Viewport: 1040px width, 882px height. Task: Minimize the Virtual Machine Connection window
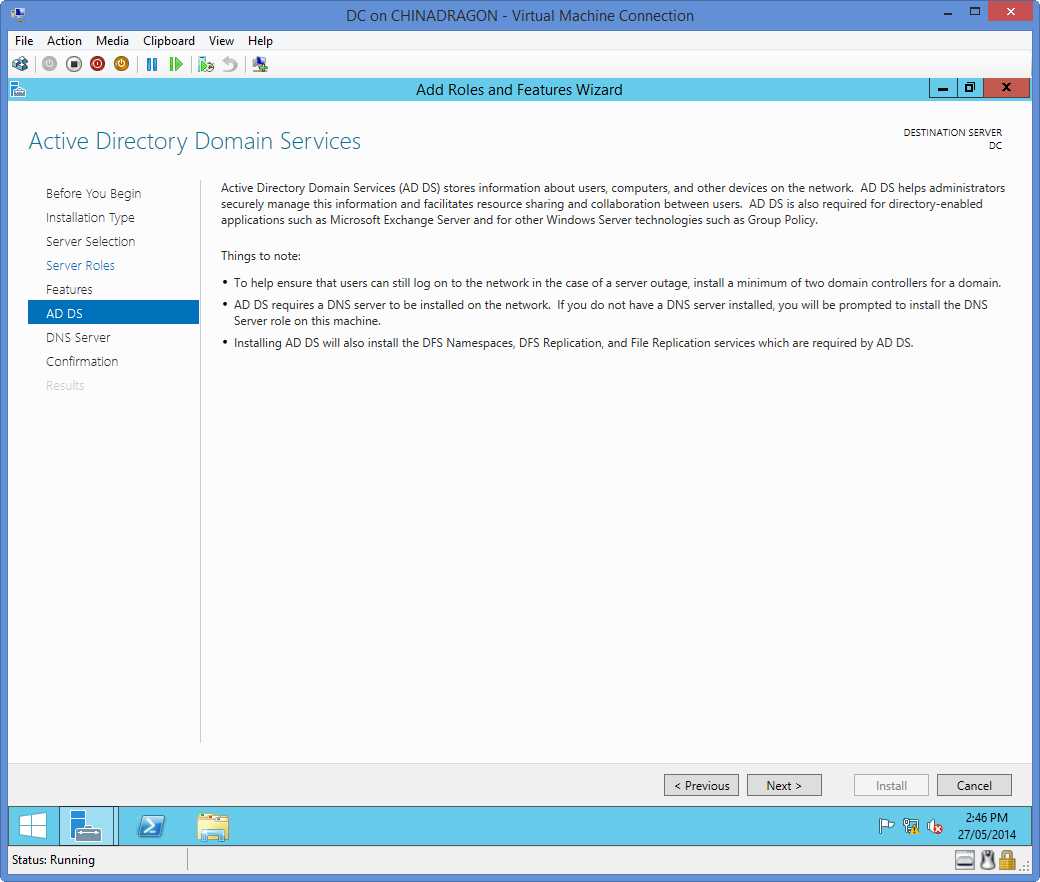click(948, 13)
